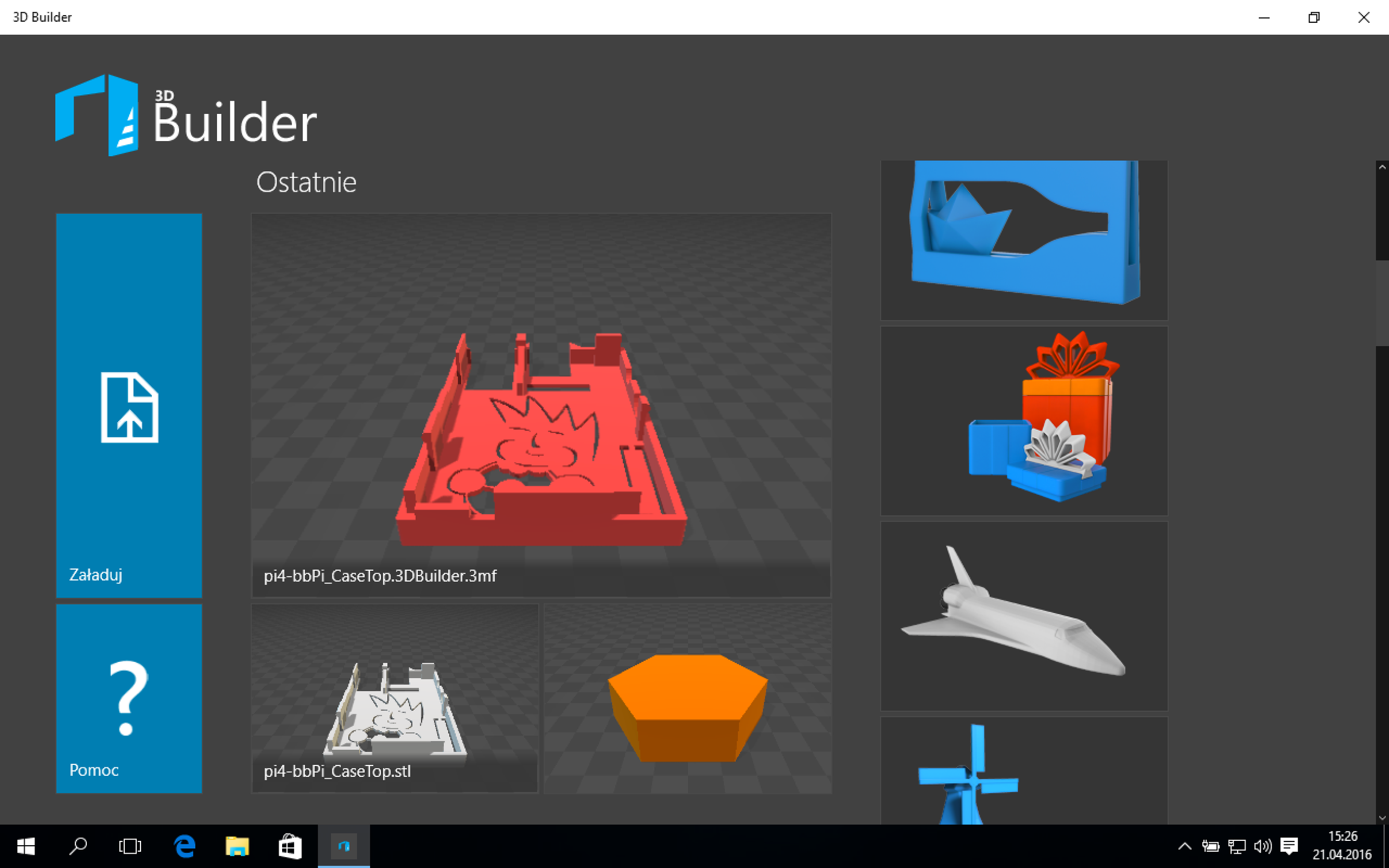1389x868 pixels.
Task: Close the 3D Builder window
Action: (1364, 17)
